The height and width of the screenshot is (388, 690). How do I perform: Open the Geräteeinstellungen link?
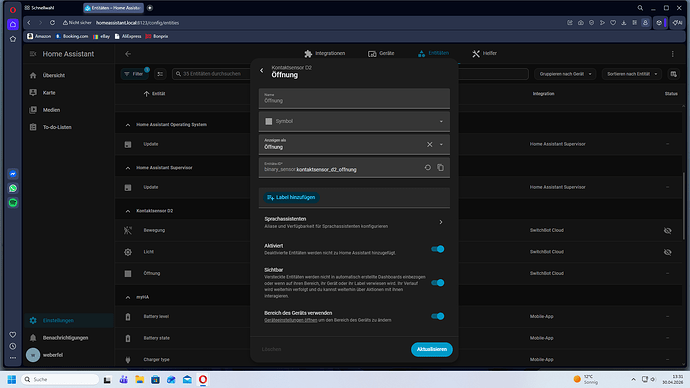coord(290,320)
